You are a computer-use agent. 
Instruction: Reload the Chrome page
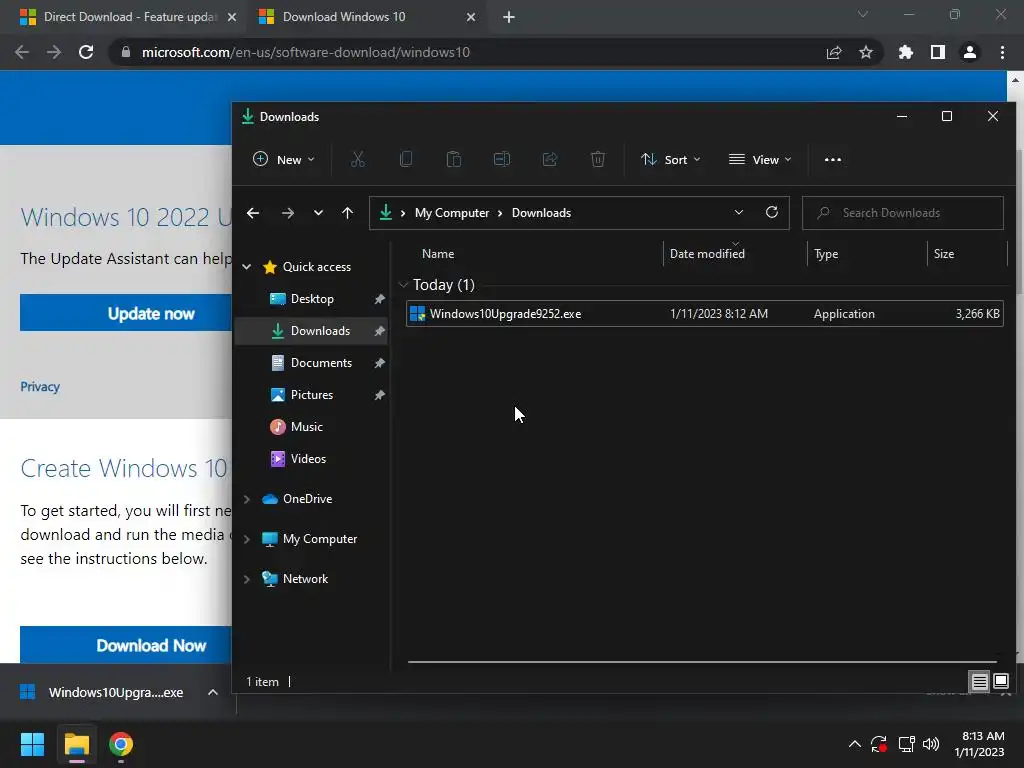(x=86, y=52)
